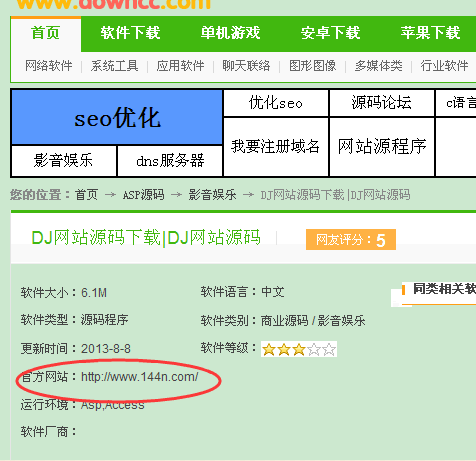Click the second gold rating star

[284, 349]
